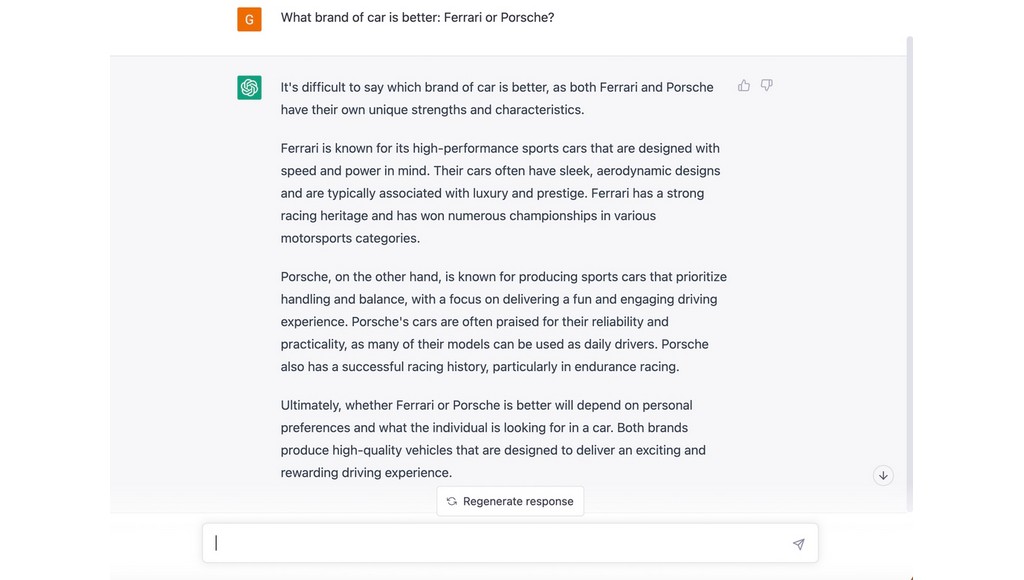1024x580 pixels.
Task: Click the green ChatGPT logo avatar
Action: tap(249, 88)
